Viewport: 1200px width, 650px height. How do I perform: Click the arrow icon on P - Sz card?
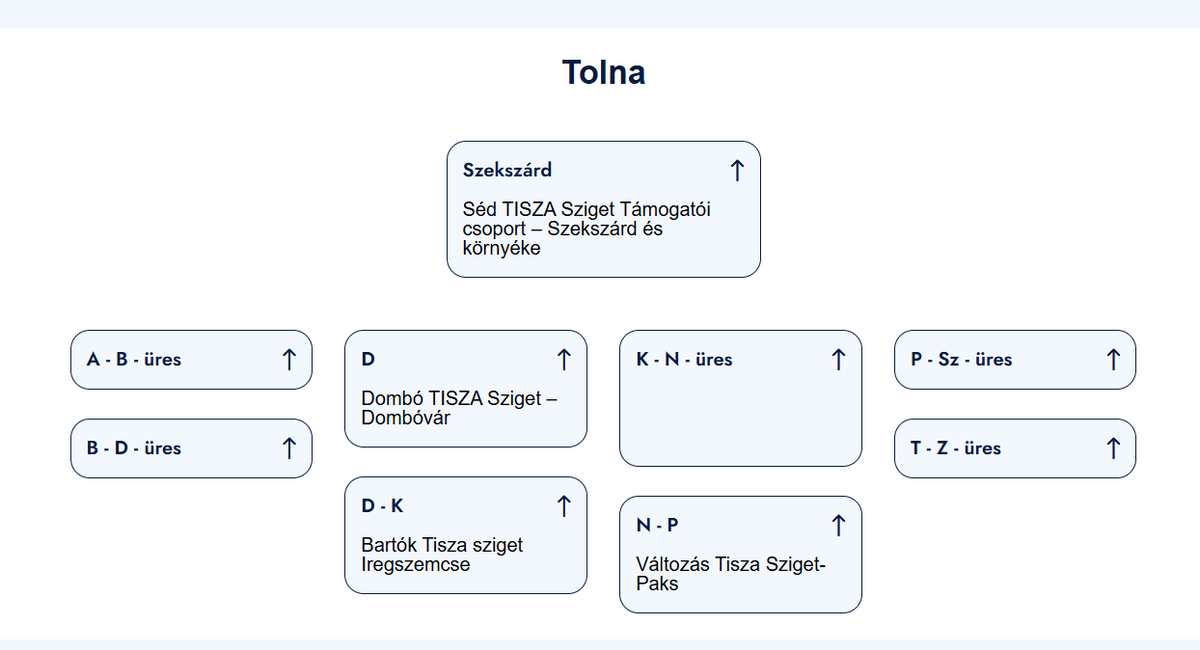1112,359
